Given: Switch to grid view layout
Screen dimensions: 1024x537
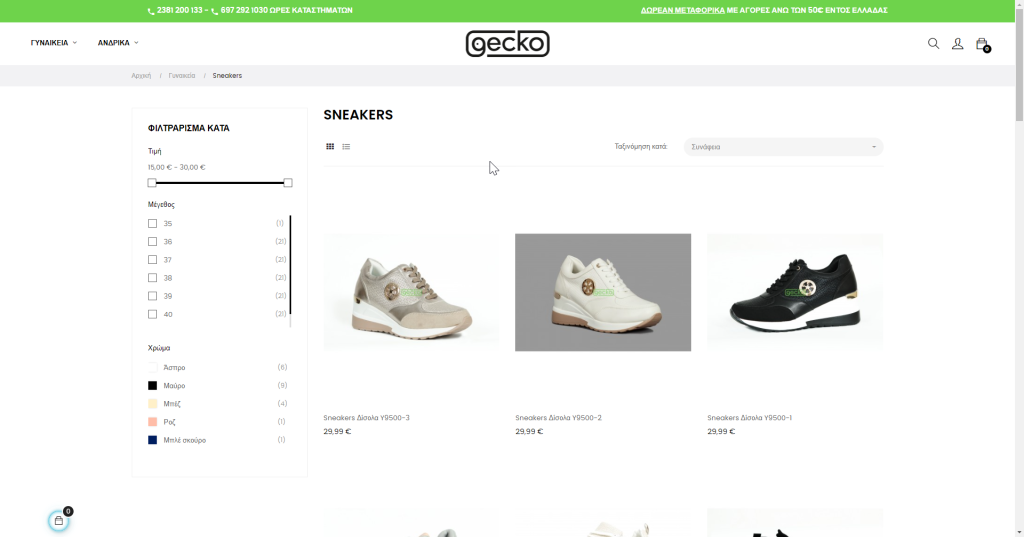Looking at the screenshot, I should [x=330, y=146].
